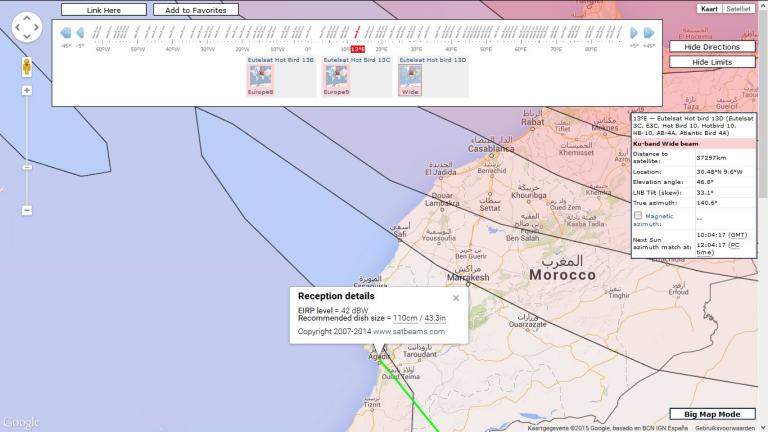The width and height of the screenshot is (768, 432).
Task: Shift 5° east with right arrow
Action: 633,33
